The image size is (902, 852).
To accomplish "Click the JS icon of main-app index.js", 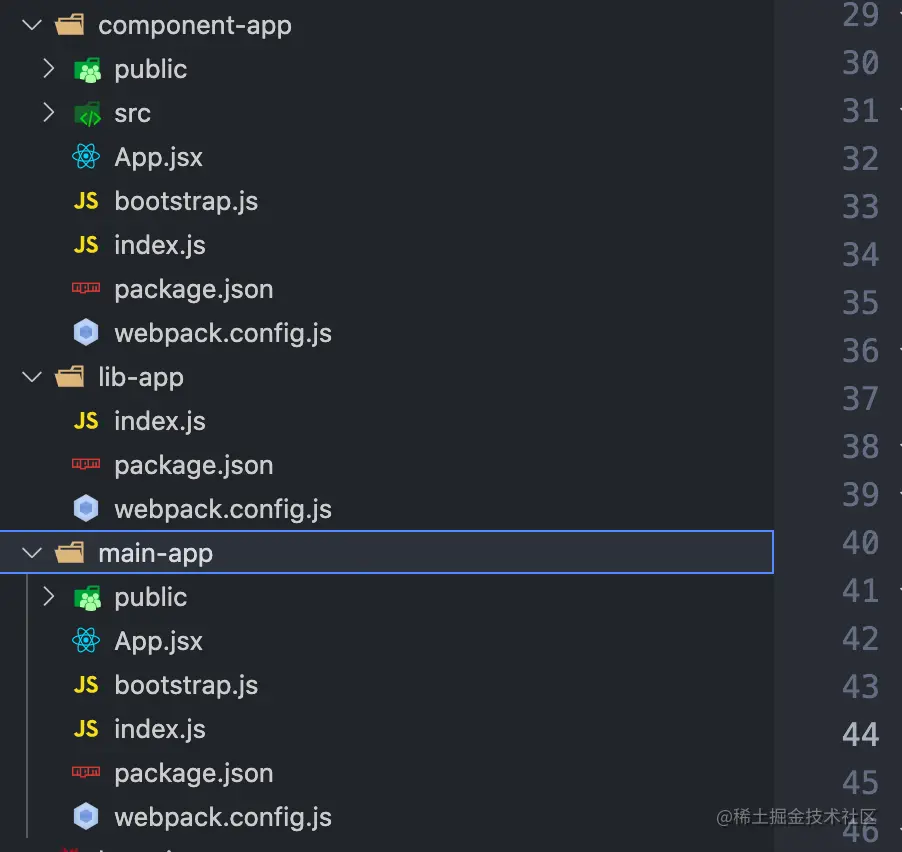I will (86, 729).
